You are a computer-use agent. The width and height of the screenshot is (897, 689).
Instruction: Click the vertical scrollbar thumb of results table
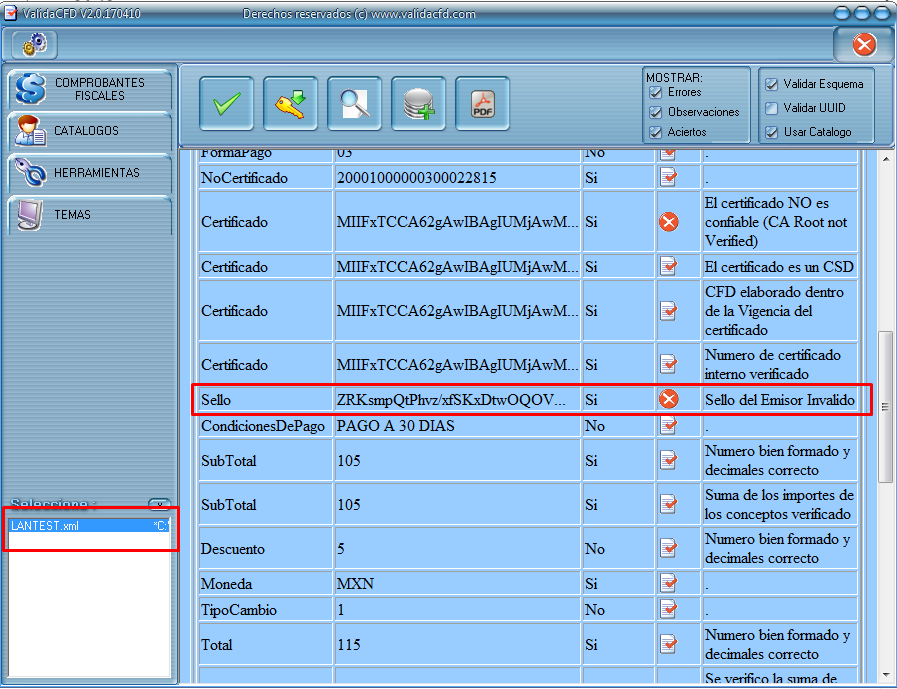click(885, 407)
